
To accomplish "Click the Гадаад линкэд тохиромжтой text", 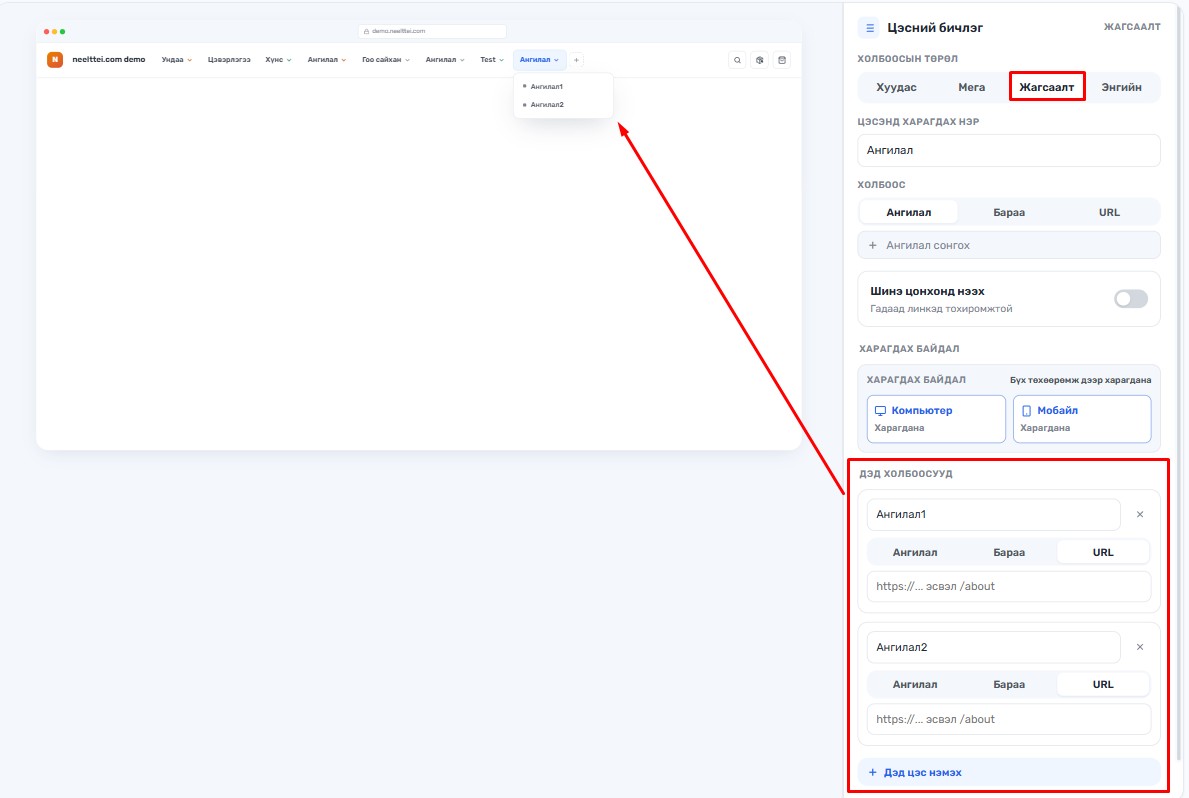I will [941, 309].
